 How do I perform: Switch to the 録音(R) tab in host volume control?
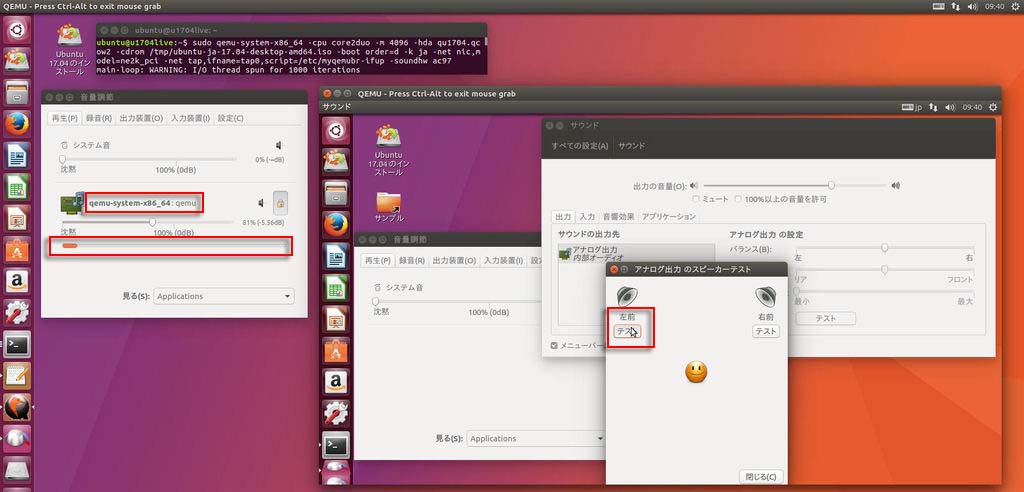[99, 118]
